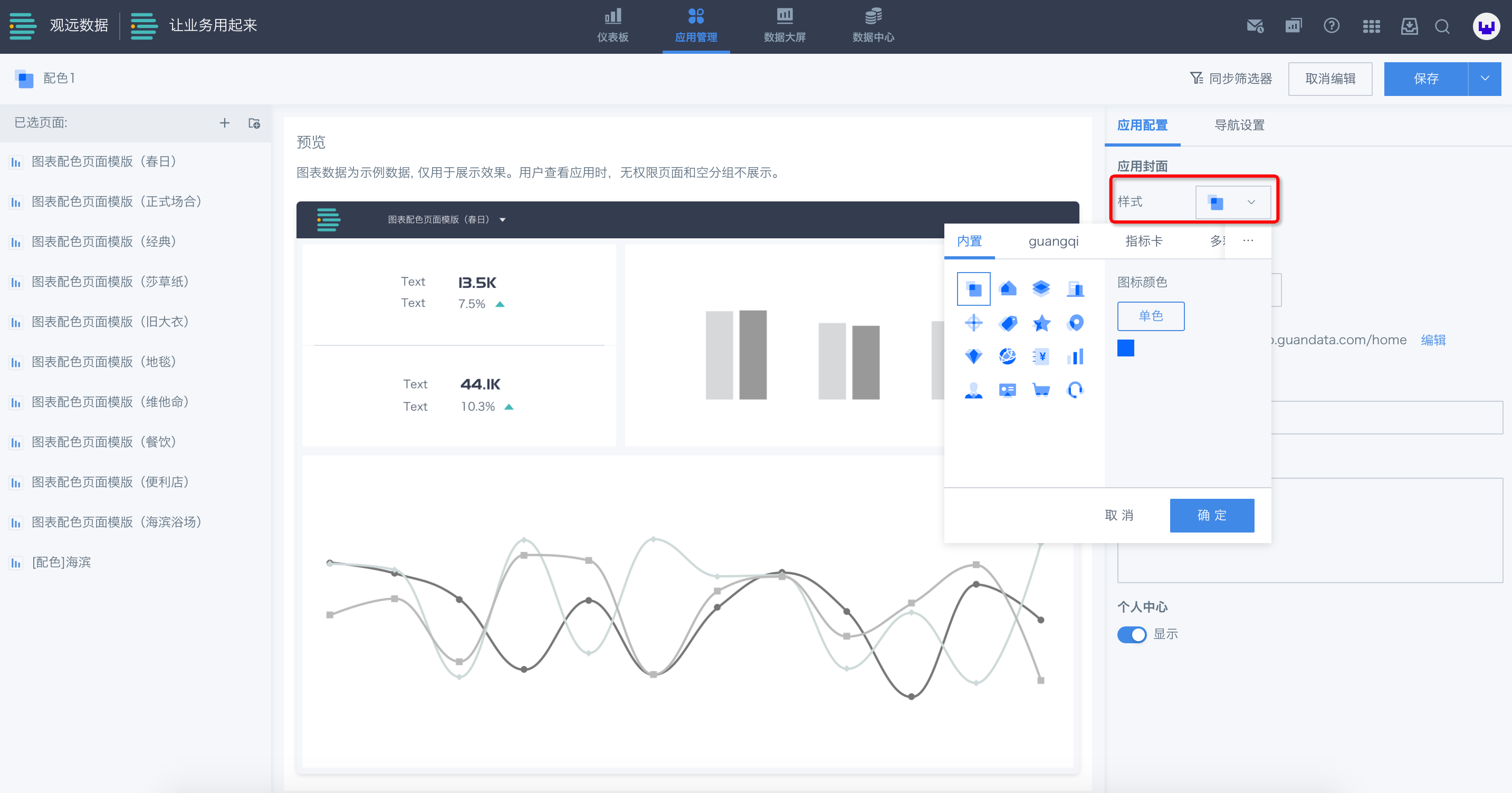Screen dimensions: 1512x793
Task: Click the help question mark icon
Action: coord(1331,26)
